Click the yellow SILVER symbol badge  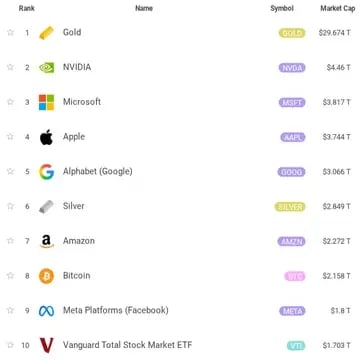290,207
